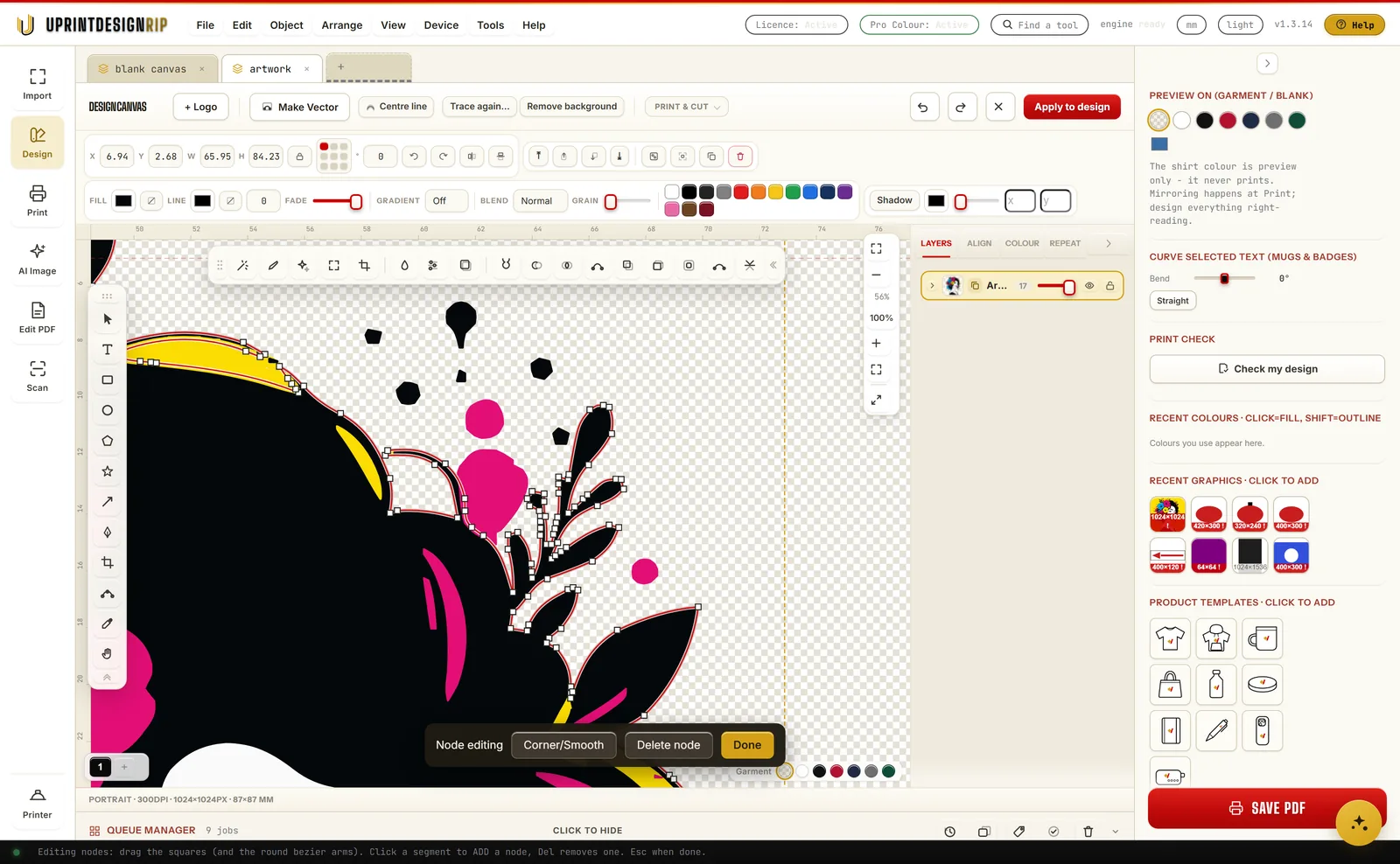Click the Make Vector button
The height and width of the screenshot is (864, 1400).
pyautogui.click(x=300, y=107)
